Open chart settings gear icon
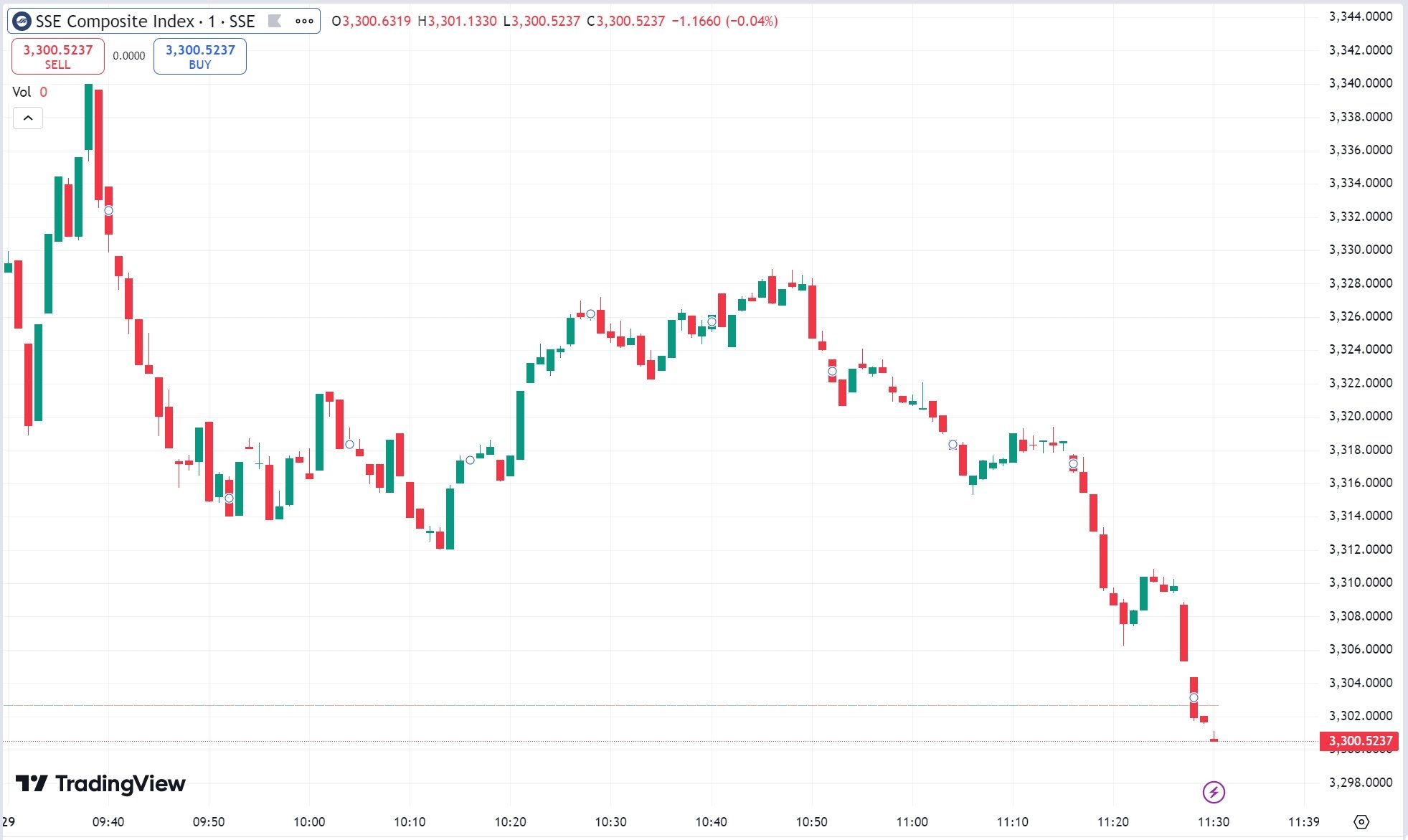The height and width of the screenshot is (840, 1408). tap(1361, 822)
